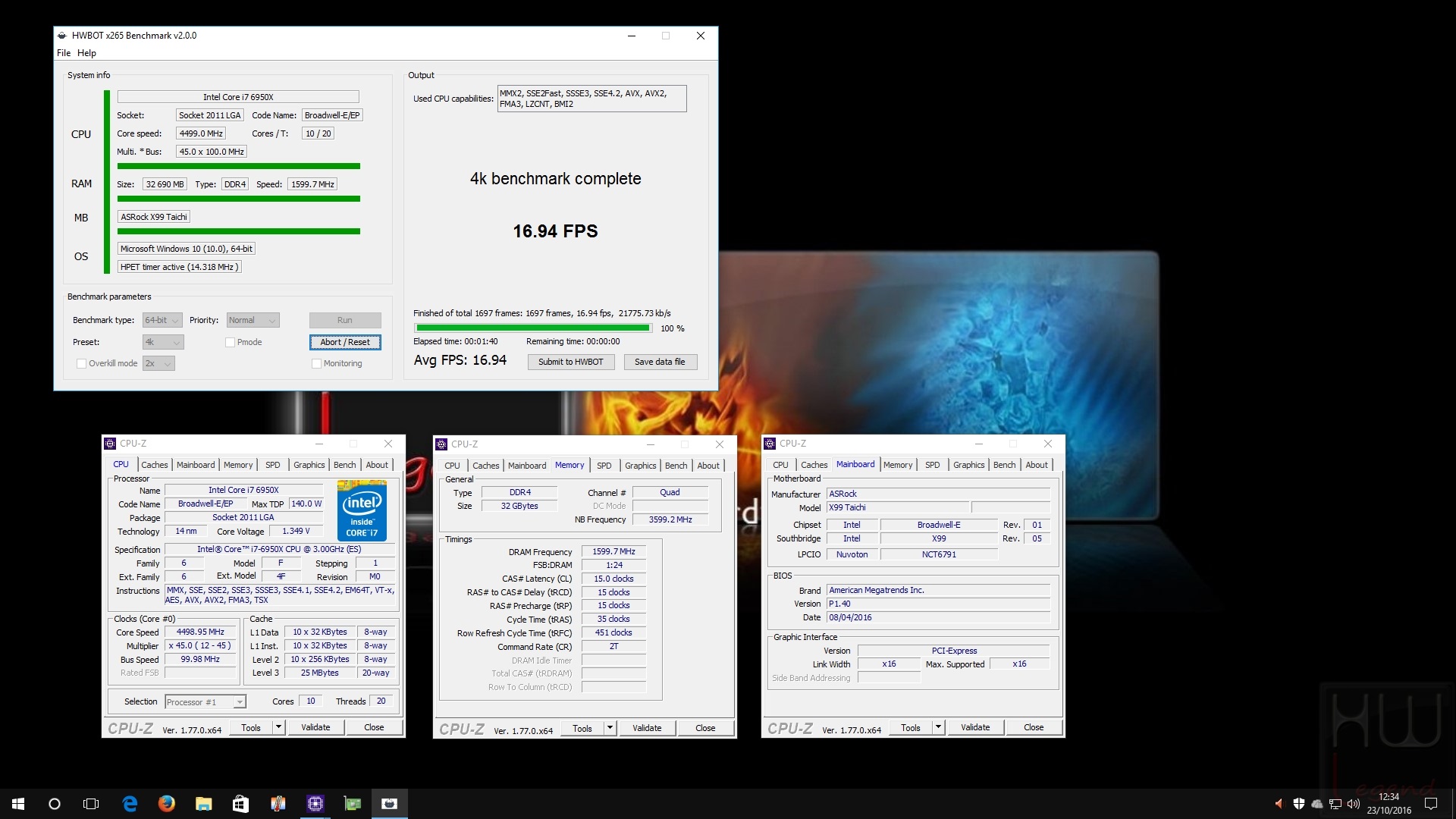Launch Firefox from the taskbar
1456x819 pixels.
pos(166,804)
